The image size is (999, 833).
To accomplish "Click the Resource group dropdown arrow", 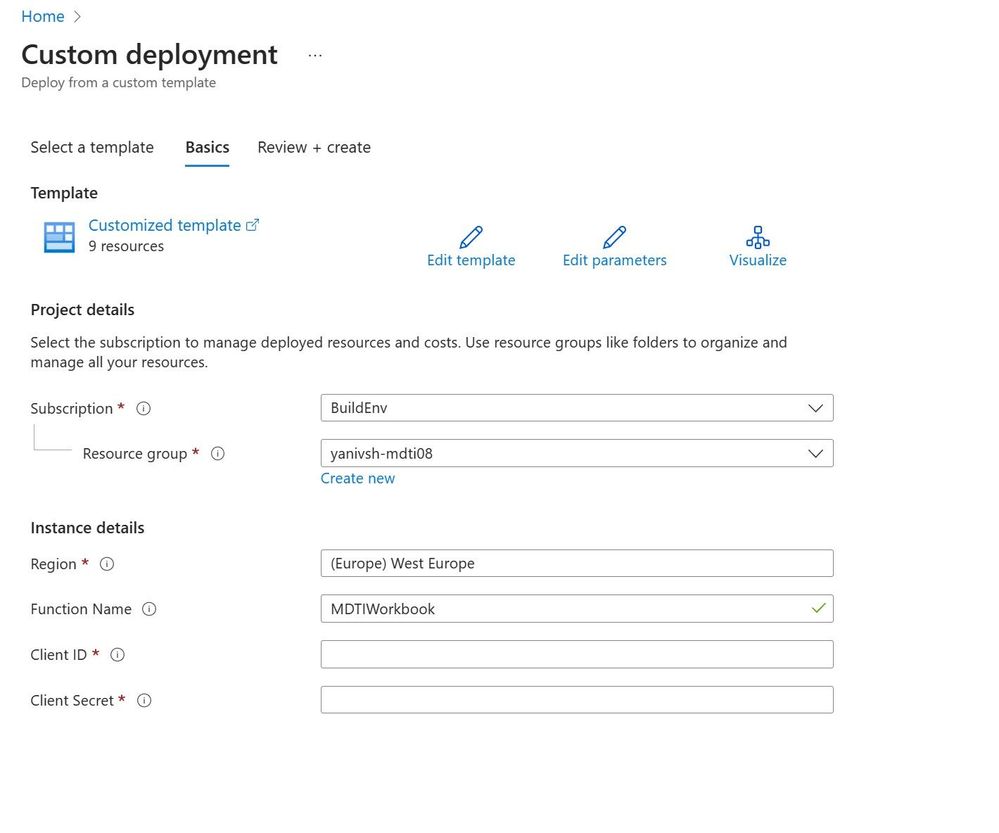I will point(816,453).
